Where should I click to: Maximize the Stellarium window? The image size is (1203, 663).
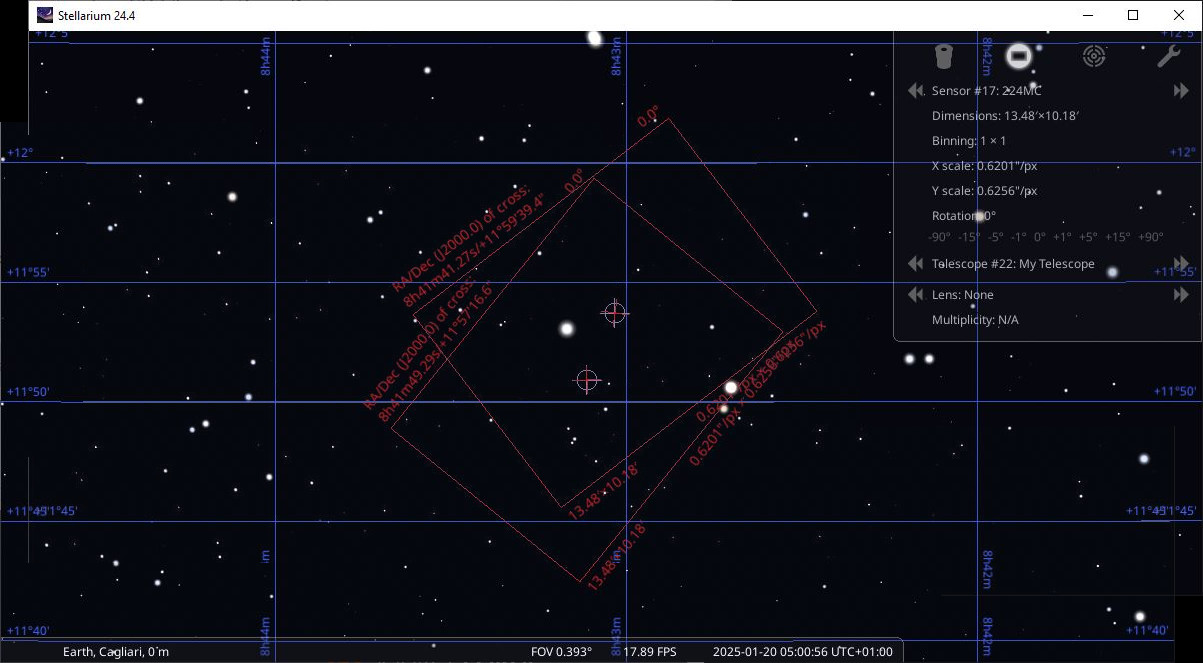point(1133,15)
